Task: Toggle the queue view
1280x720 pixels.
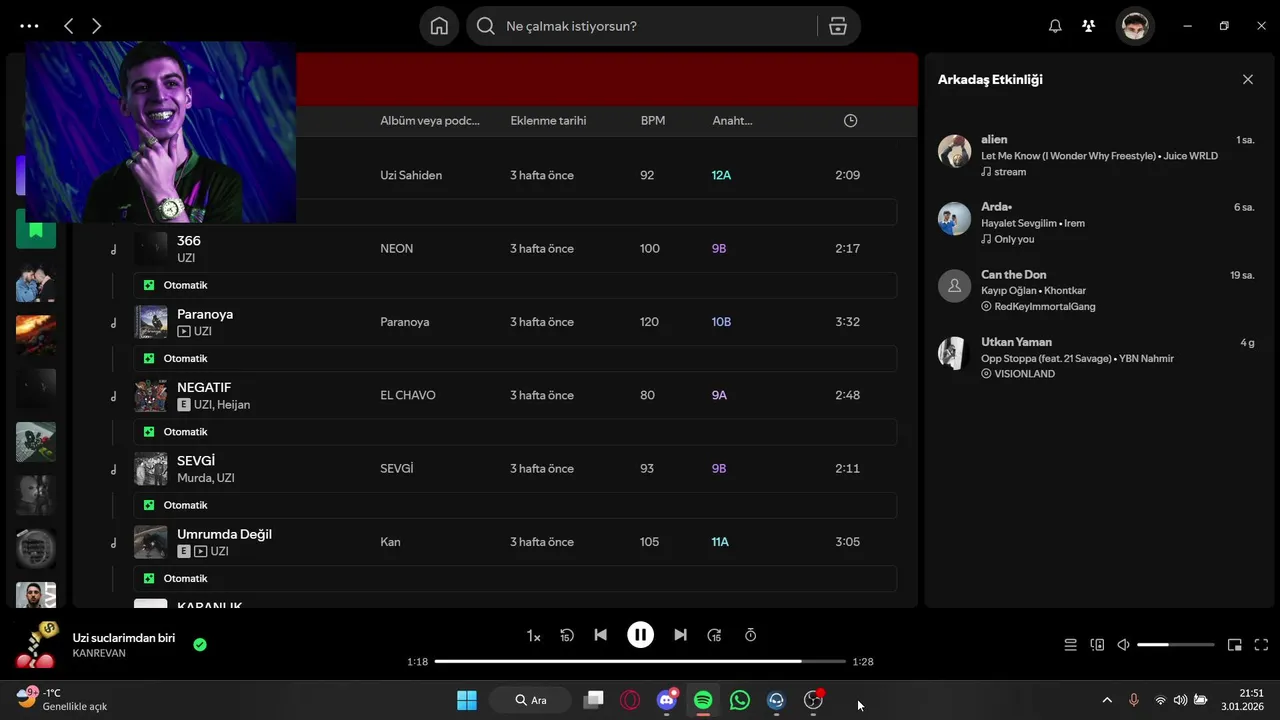Action: point(1070,645)
